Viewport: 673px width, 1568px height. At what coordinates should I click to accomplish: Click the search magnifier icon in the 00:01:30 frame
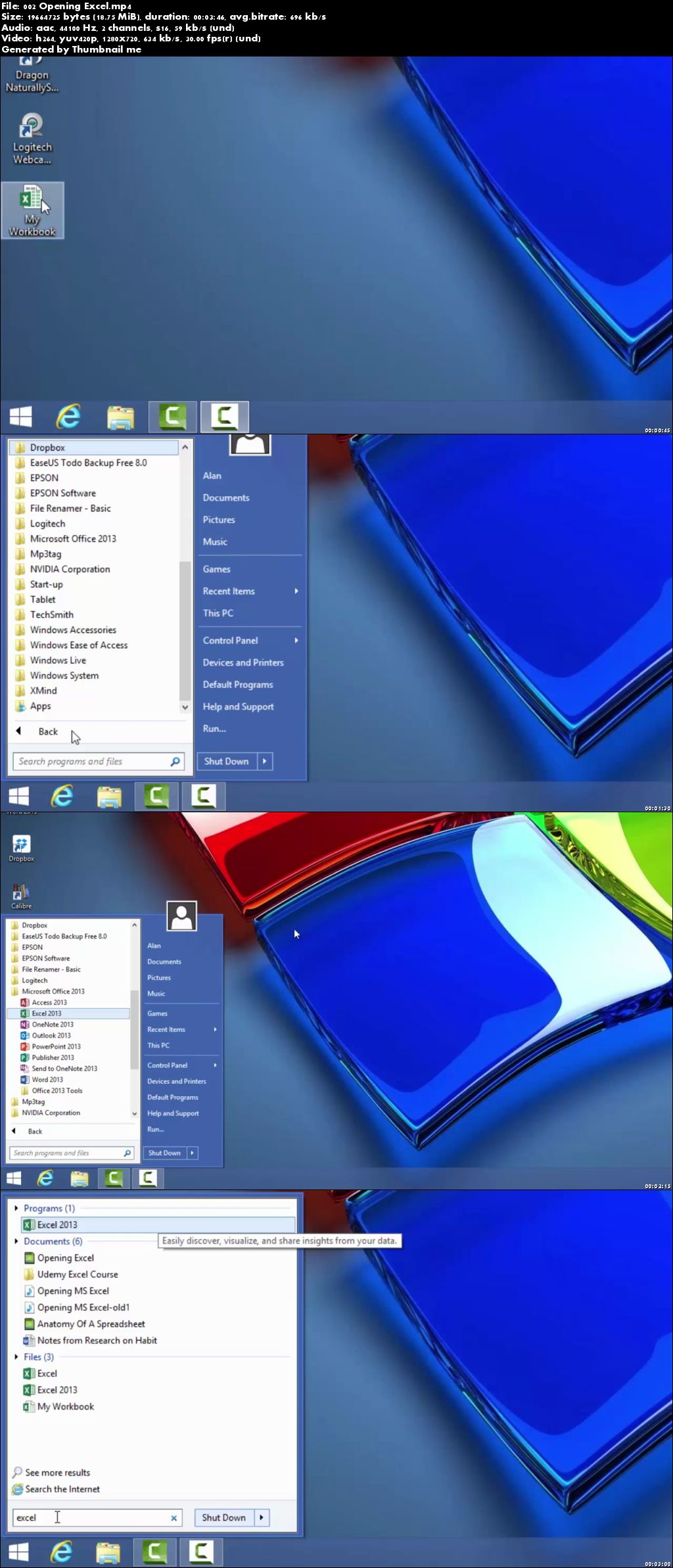[x=175, y=762]
